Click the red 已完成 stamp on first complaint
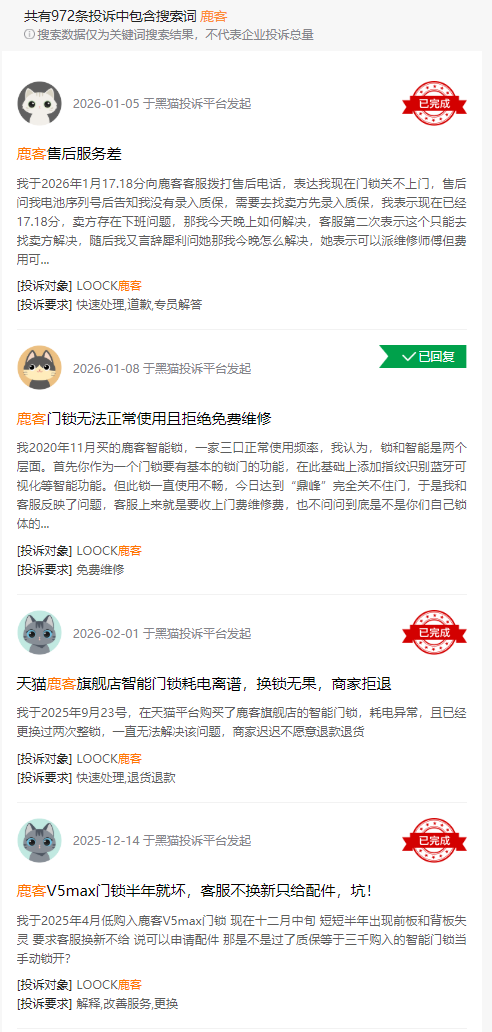 434,103
